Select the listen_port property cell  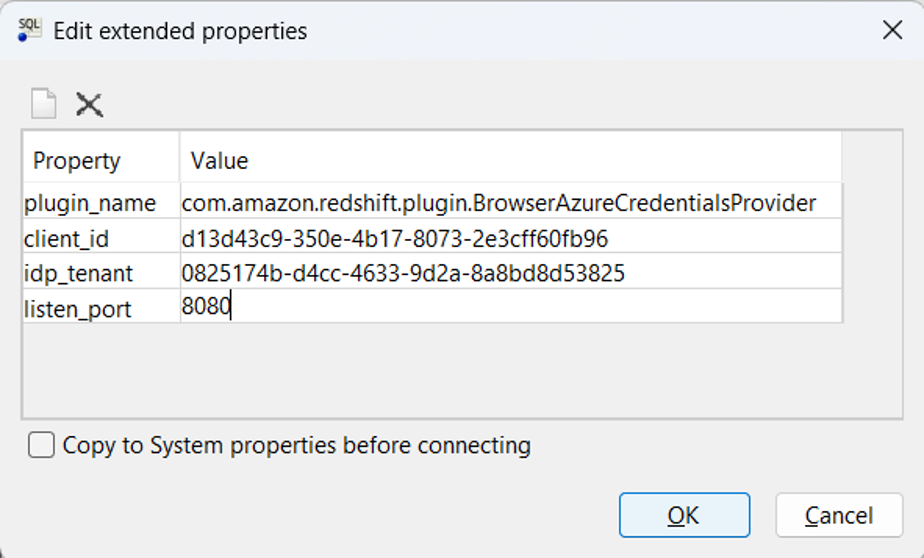[x=78, y=309]
